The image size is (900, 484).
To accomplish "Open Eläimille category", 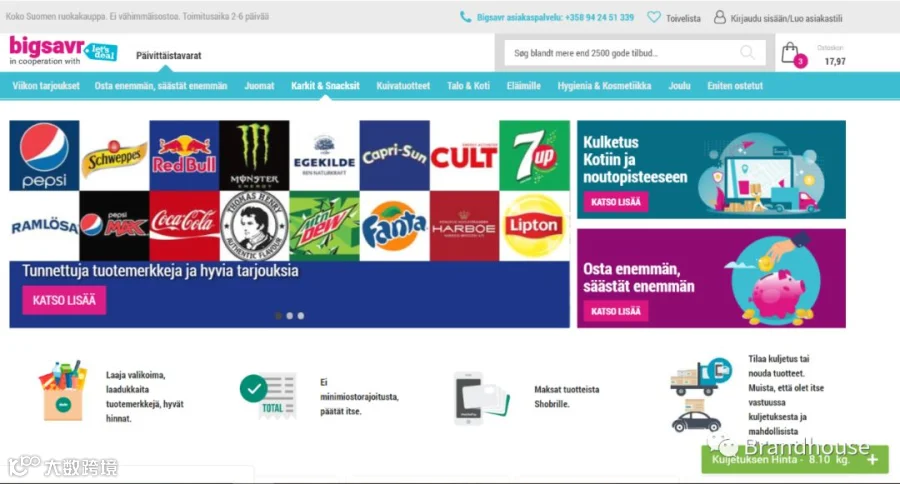I will pyautogui.click(x=523, y=86).
